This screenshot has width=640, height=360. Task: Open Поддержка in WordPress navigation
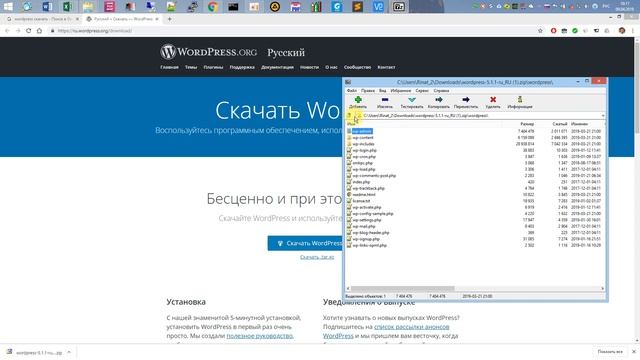coord(242,67)
